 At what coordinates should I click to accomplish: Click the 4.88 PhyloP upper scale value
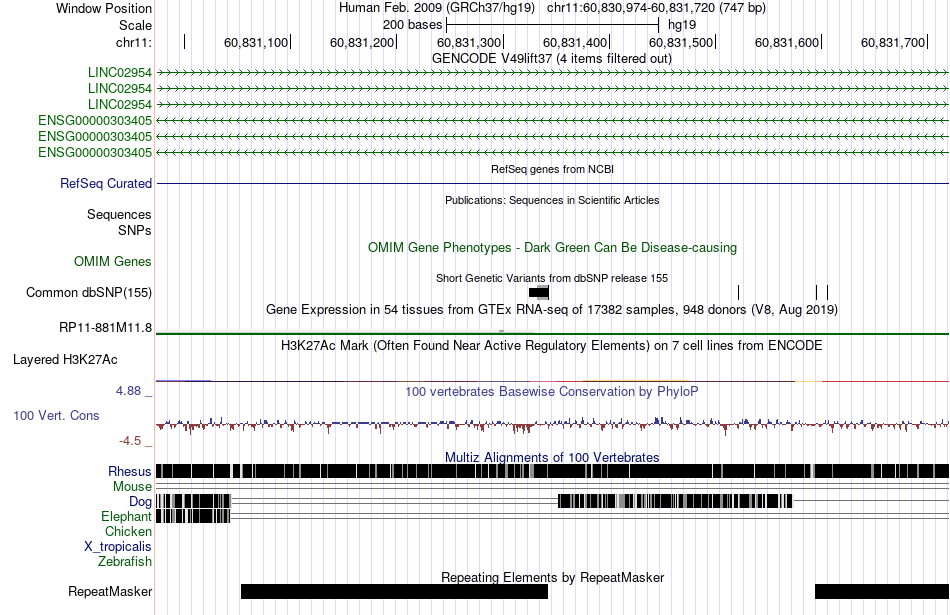[128, 391]
